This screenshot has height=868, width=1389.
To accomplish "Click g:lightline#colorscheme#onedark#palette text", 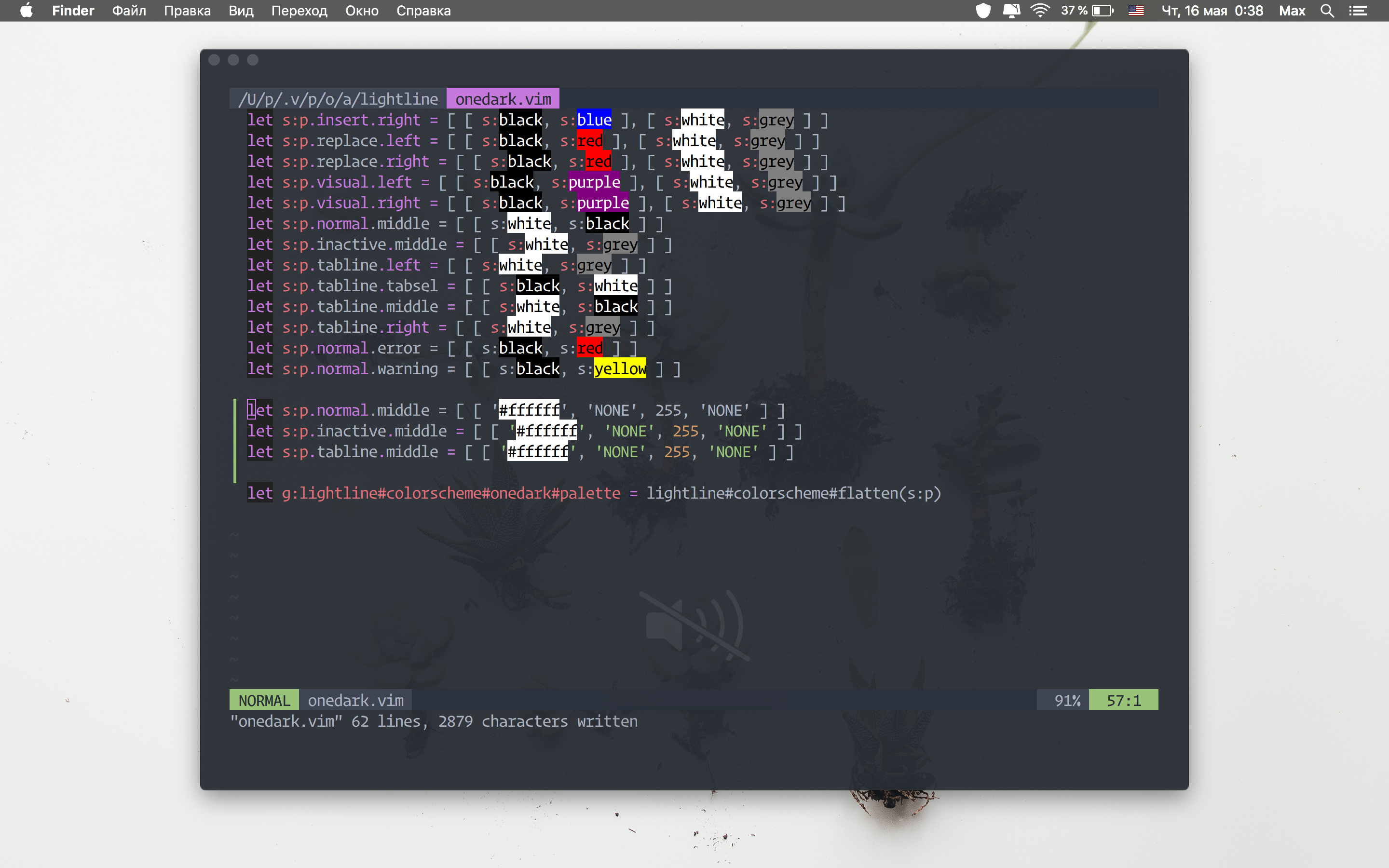I will (x=451, y=493).
